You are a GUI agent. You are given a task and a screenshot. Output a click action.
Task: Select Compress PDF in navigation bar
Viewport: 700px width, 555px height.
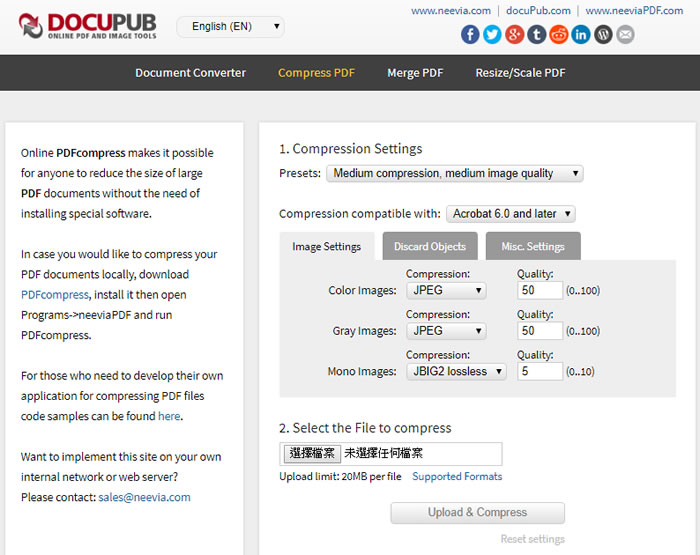(317, 73)
